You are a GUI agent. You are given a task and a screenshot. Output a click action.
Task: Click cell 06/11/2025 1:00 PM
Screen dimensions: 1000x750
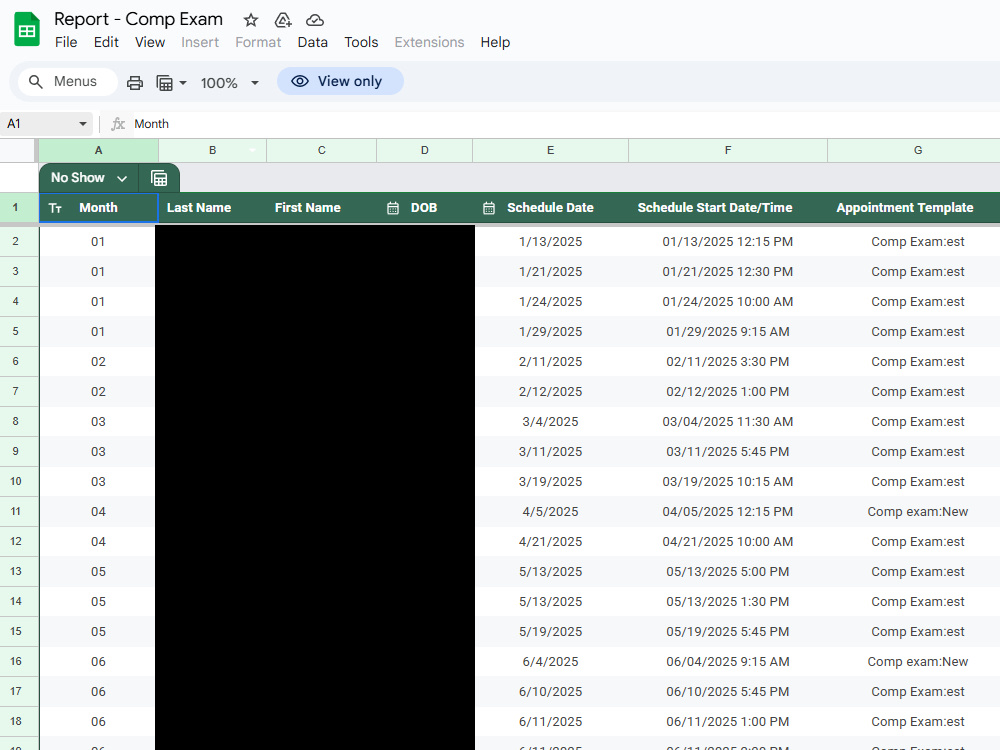tap(728, 721)
